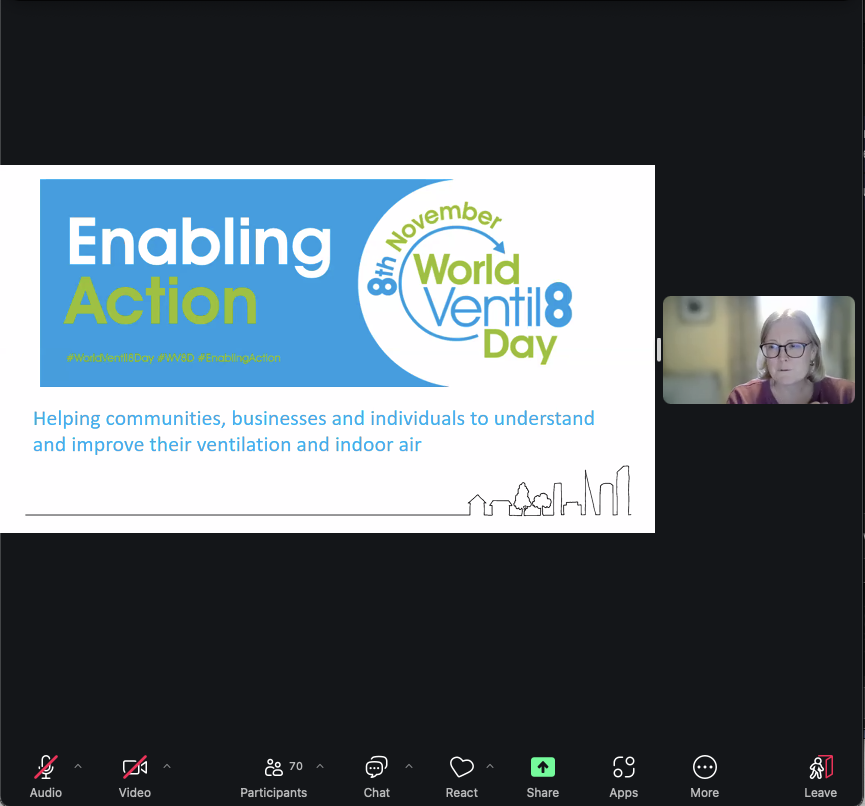The width and height of the screenshot is (865, 806).
Task: Click the 'Helping communities, businesses and individuals' subtitle
Action: coord(314,431)
